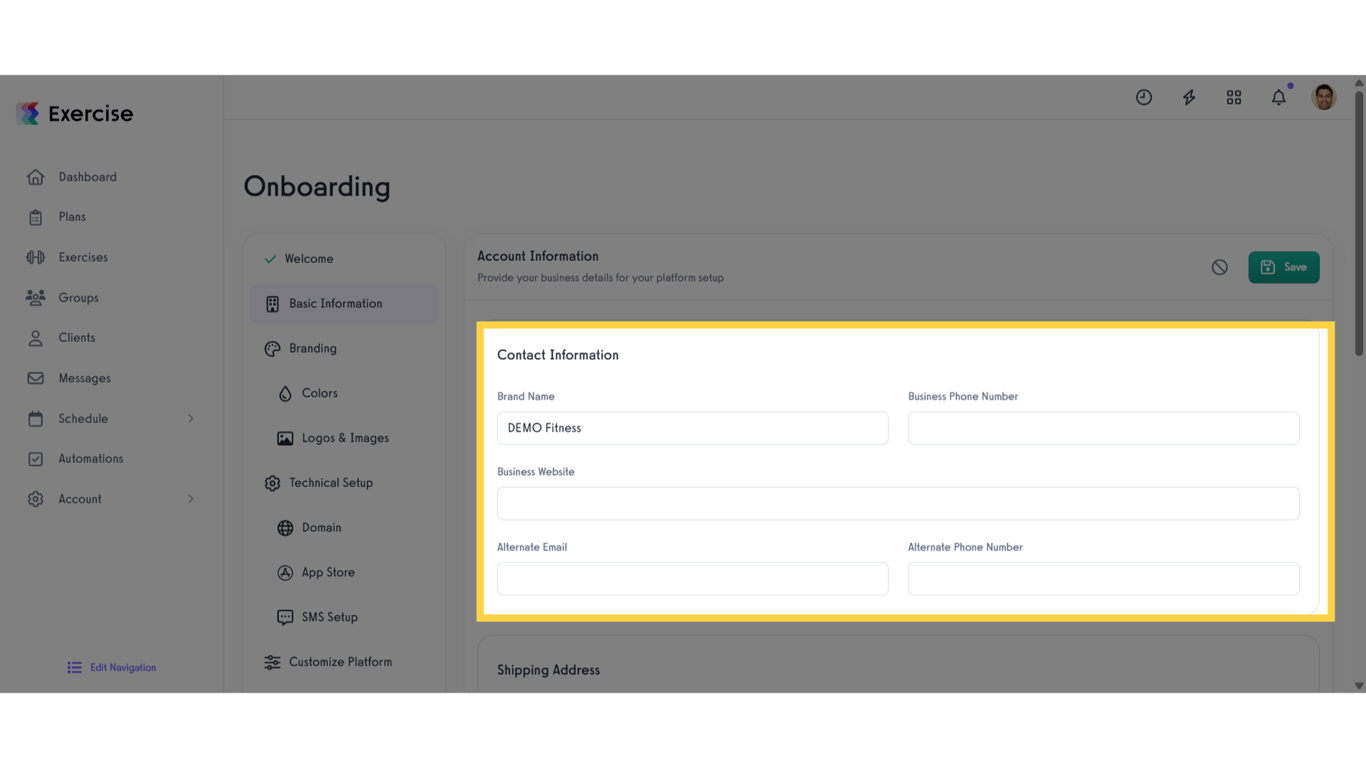Open the history clock icon in the header
The width and height of the screenshot is (1366, 768).
point(1143,97)
